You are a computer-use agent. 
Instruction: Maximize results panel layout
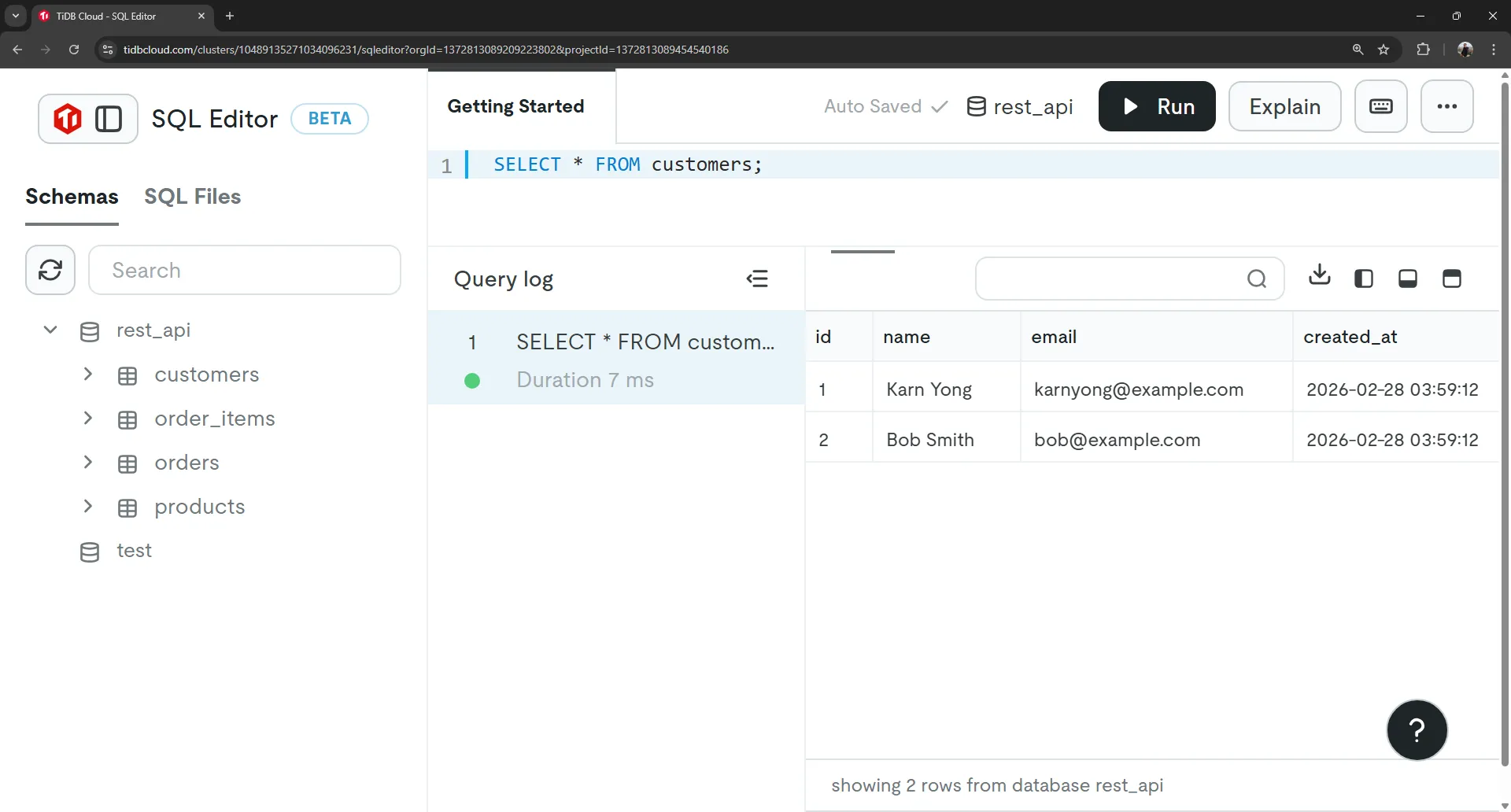pyautogui.click(x=1452, y=279)
